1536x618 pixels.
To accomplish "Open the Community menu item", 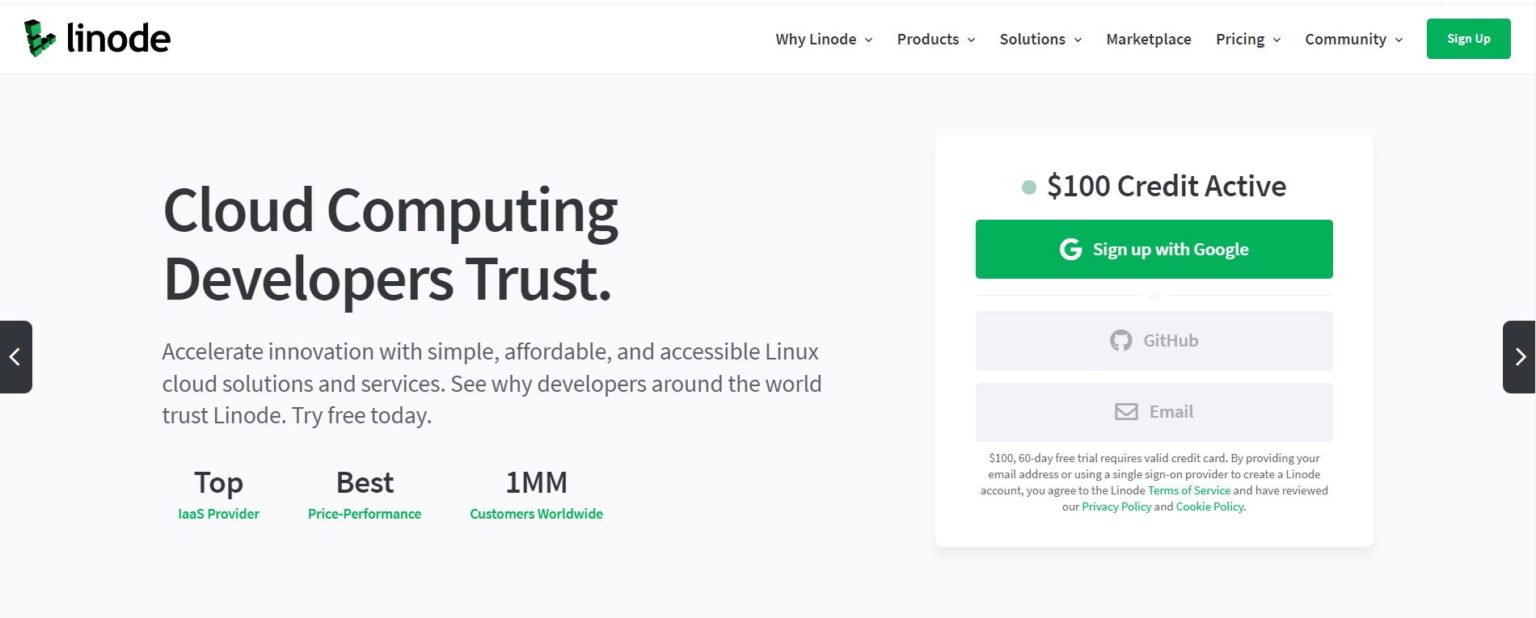I will coord(1344,39).
